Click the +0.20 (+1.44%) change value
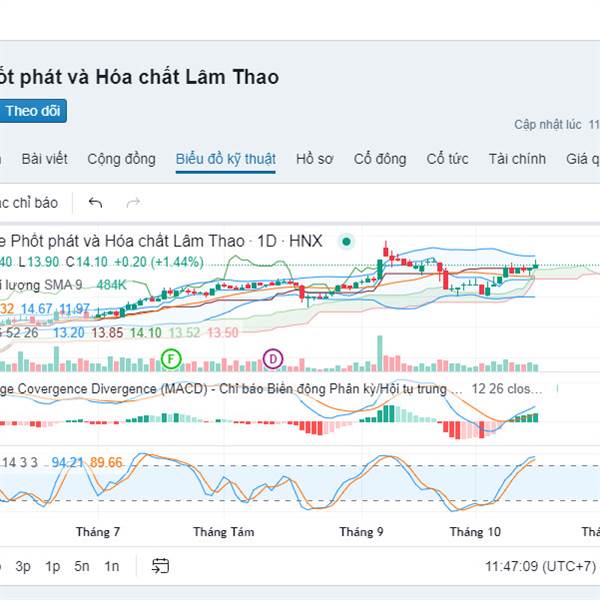This screenshot has height=600, width=600. click(159, 262)
